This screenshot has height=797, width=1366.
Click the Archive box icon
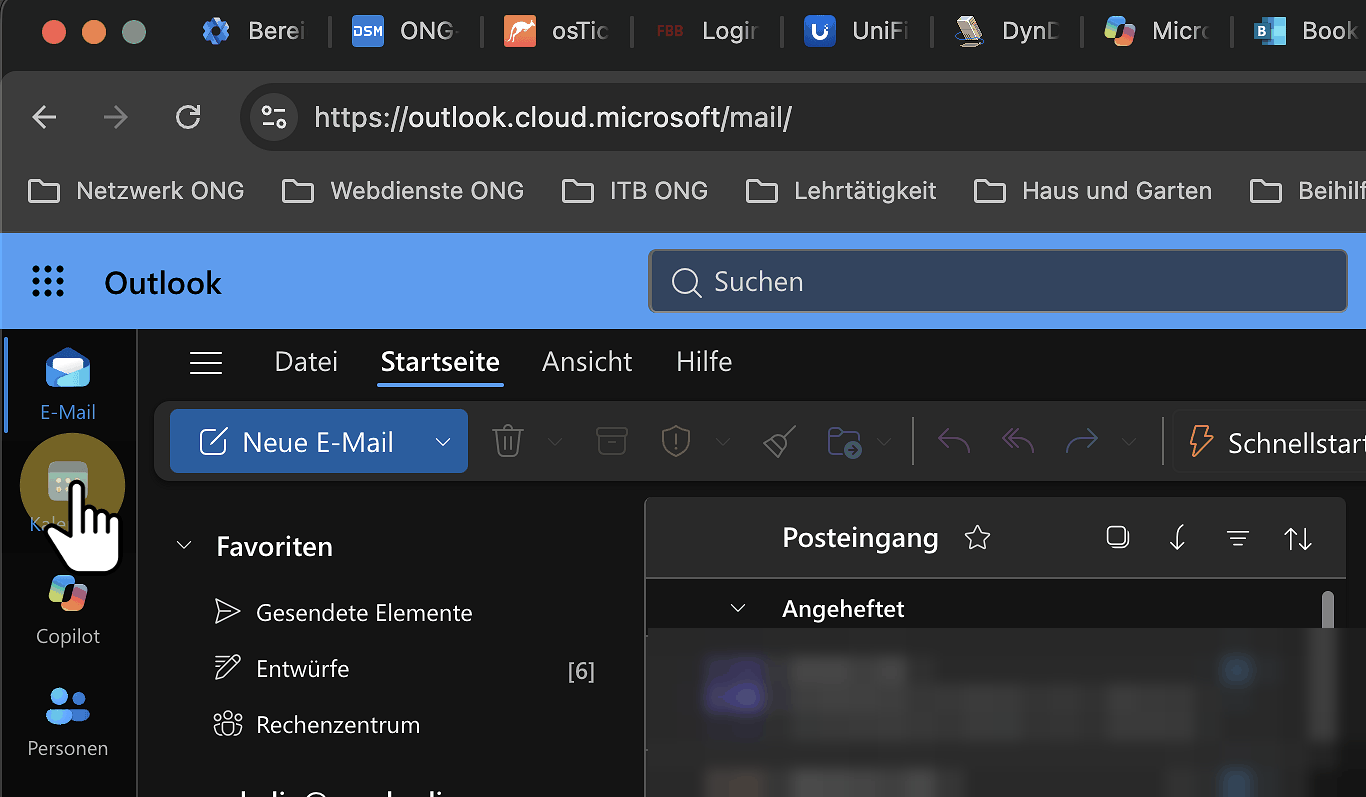pos(612,441)
